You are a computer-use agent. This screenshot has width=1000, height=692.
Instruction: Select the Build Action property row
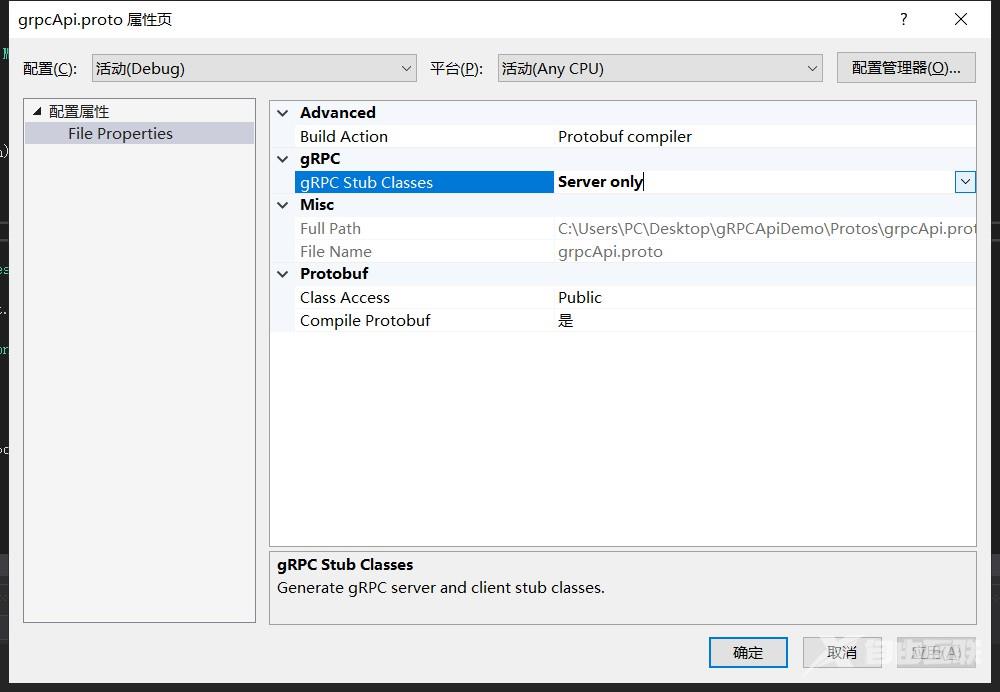click(x=345, y=136)
